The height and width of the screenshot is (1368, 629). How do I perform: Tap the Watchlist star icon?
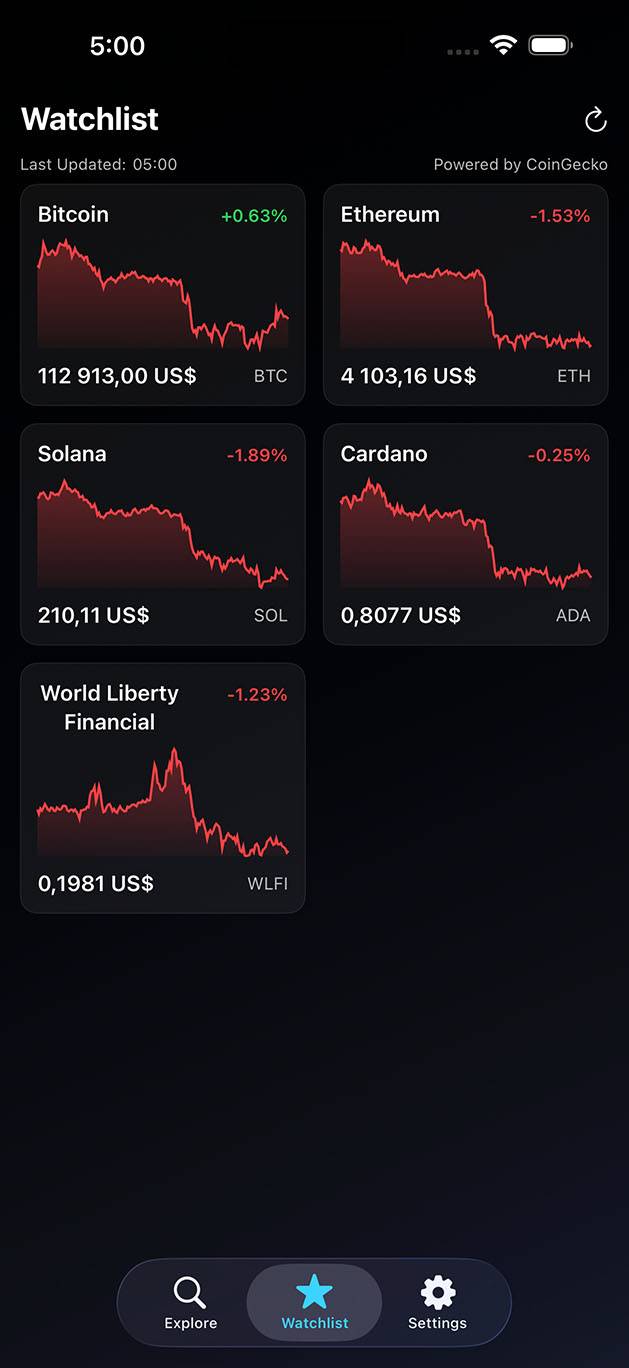point(314,1291)
